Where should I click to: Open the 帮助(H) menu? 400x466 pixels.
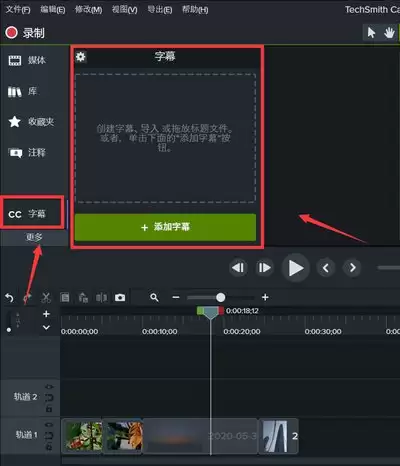click(195, 10)
